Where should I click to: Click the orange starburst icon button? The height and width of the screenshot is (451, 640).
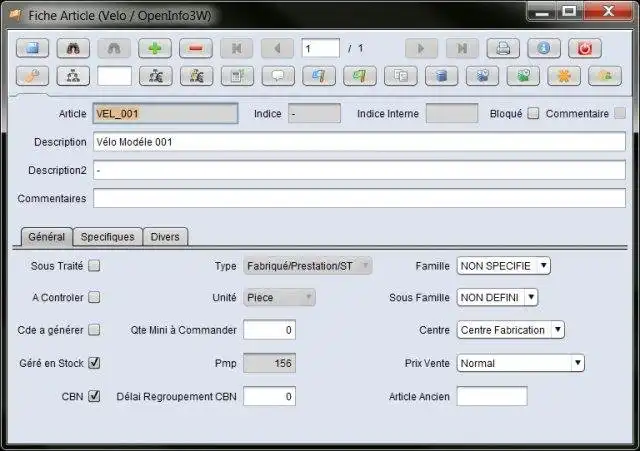point(564,76)
